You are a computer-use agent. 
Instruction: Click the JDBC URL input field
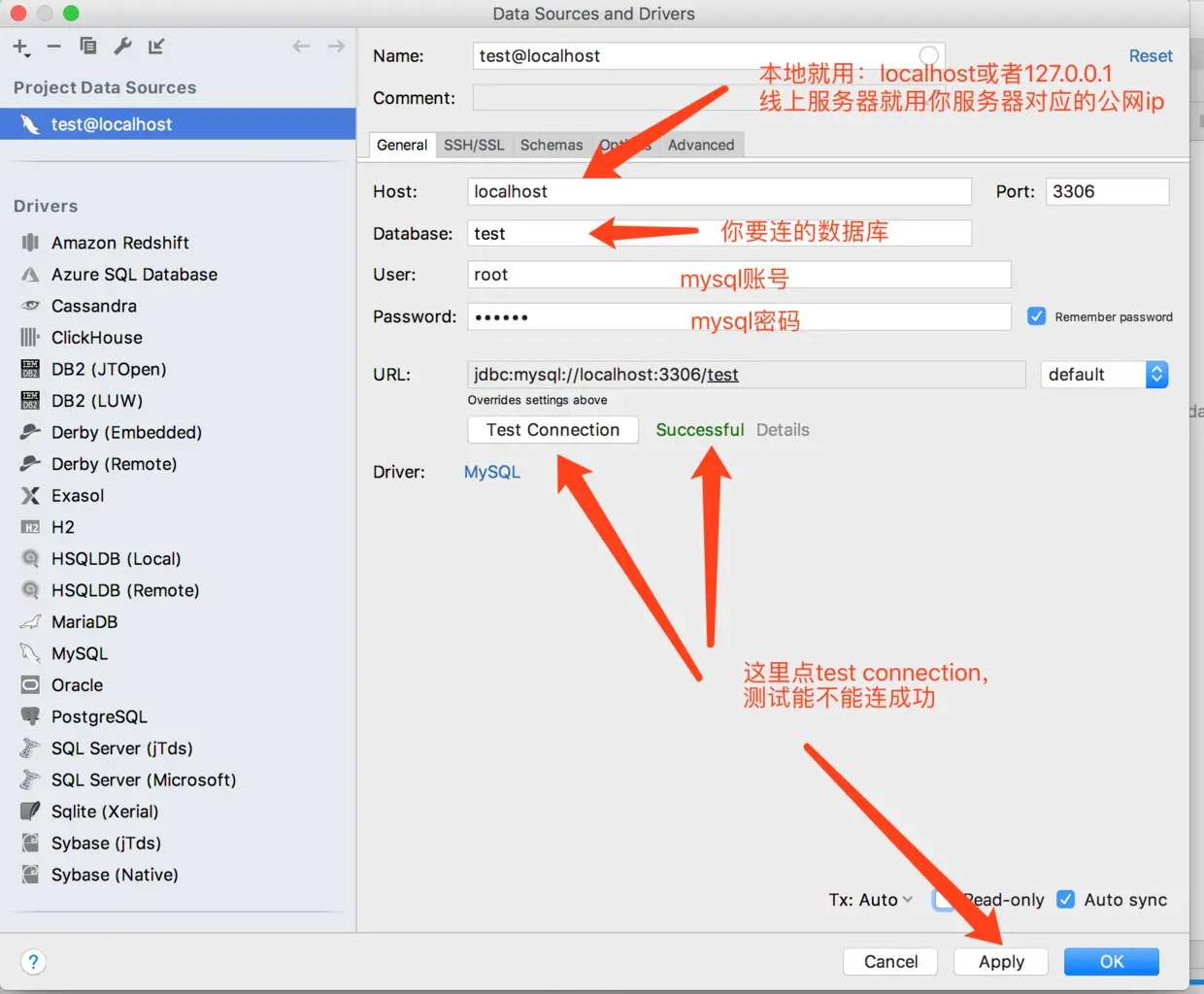tap(747, 375)
